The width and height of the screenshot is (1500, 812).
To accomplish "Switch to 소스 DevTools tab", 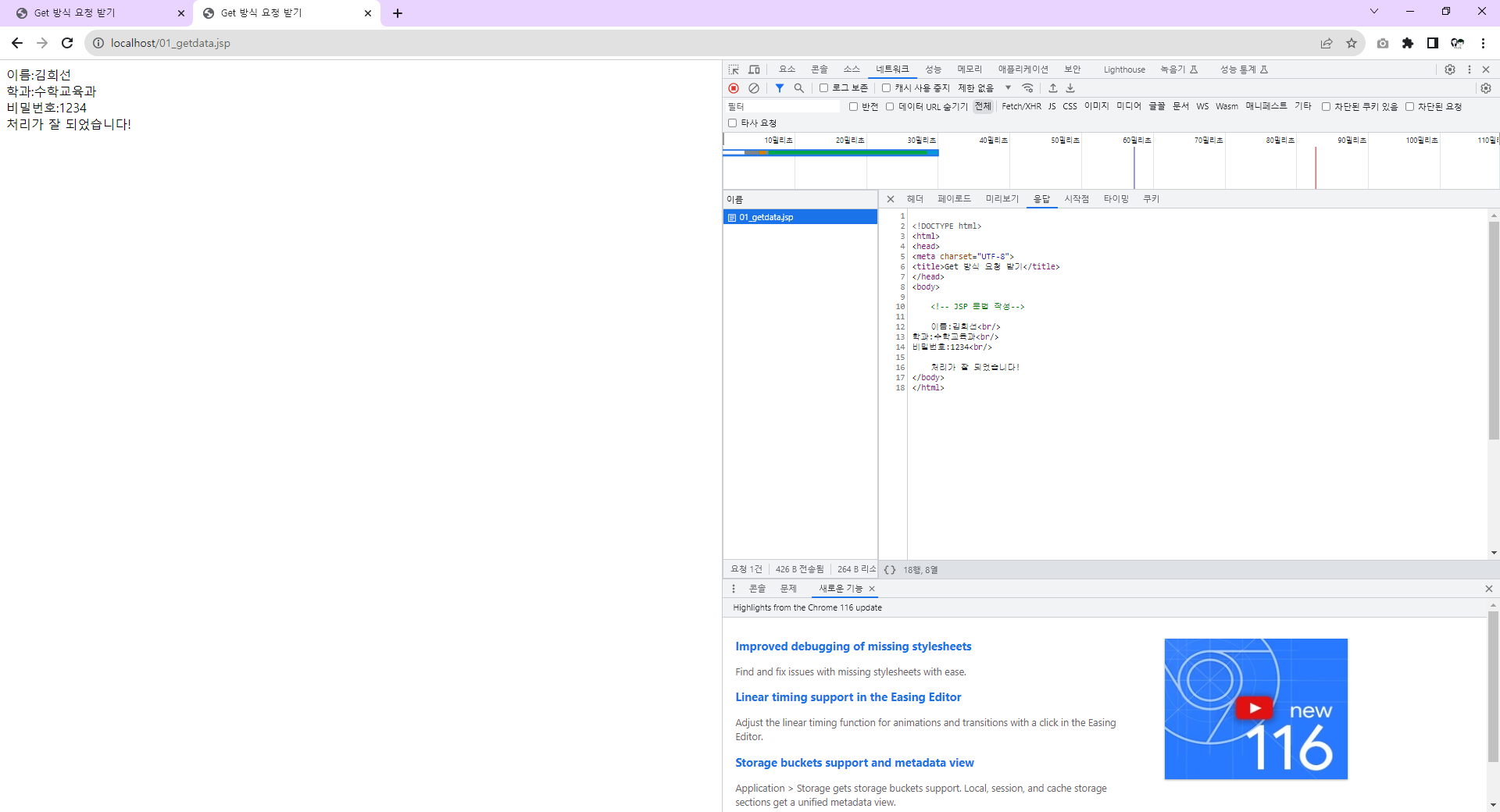I will (851, 69).
